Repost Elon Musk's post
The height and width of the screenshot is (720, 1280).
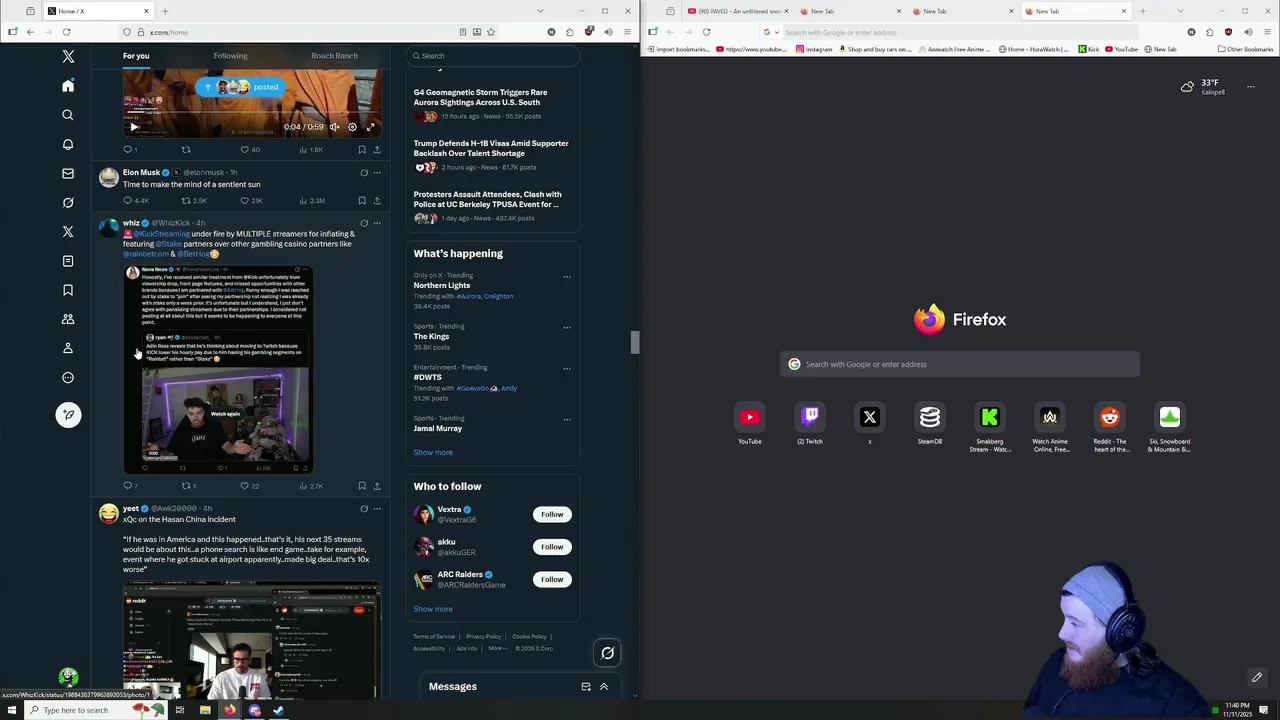point(193,200)
